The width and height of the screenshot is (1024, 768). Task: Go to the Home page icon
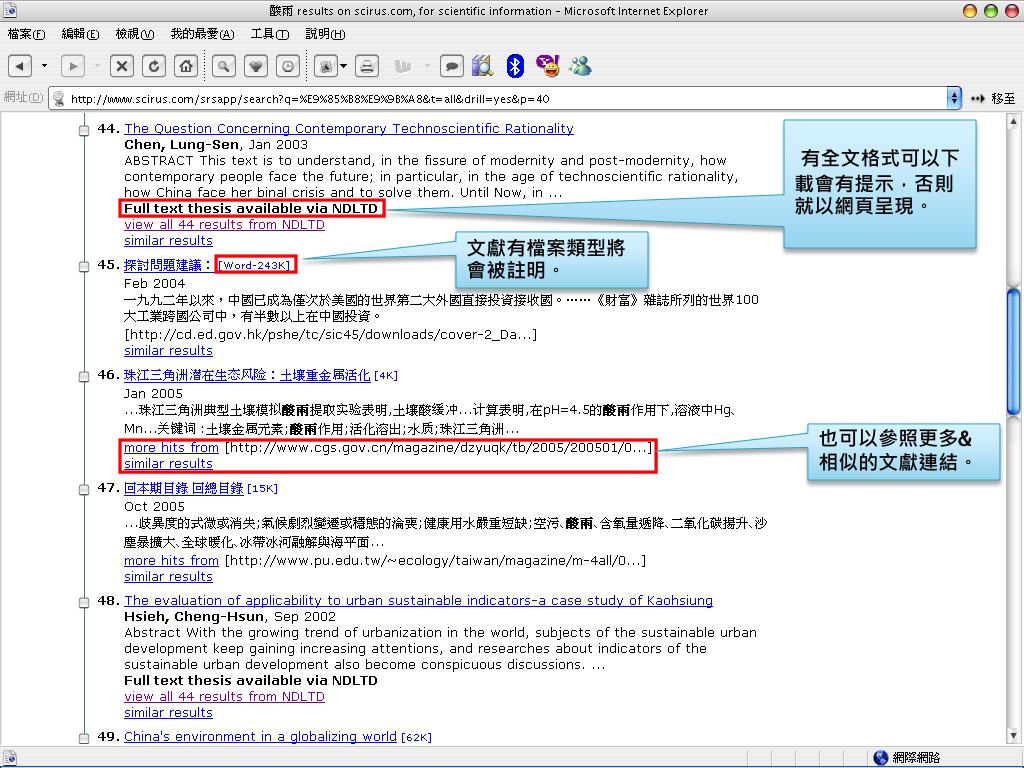186,66
